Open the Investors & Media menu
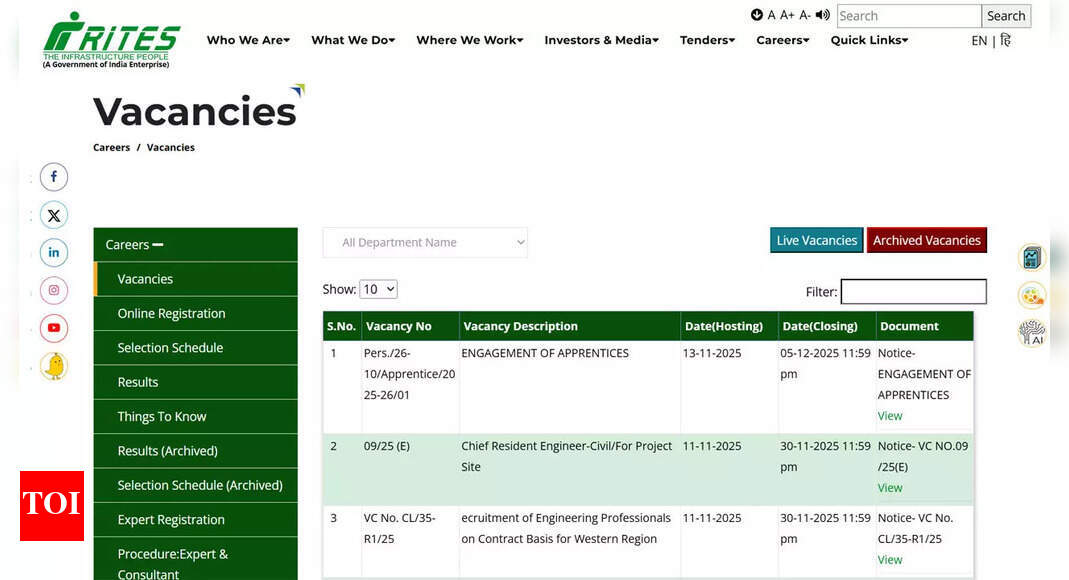Image resolution: width=1069 pixels, height=580 pixels. tap(600, 40)
